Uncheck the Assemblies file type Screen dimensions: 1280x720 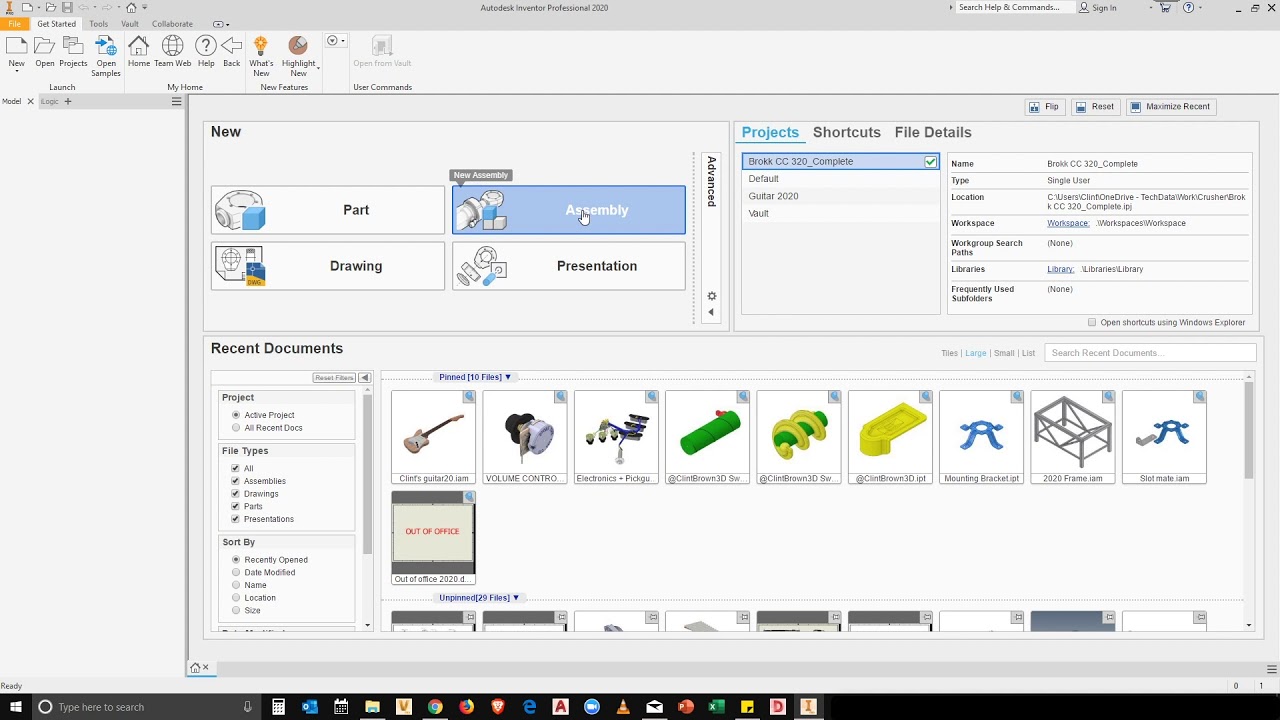point(235,481)
